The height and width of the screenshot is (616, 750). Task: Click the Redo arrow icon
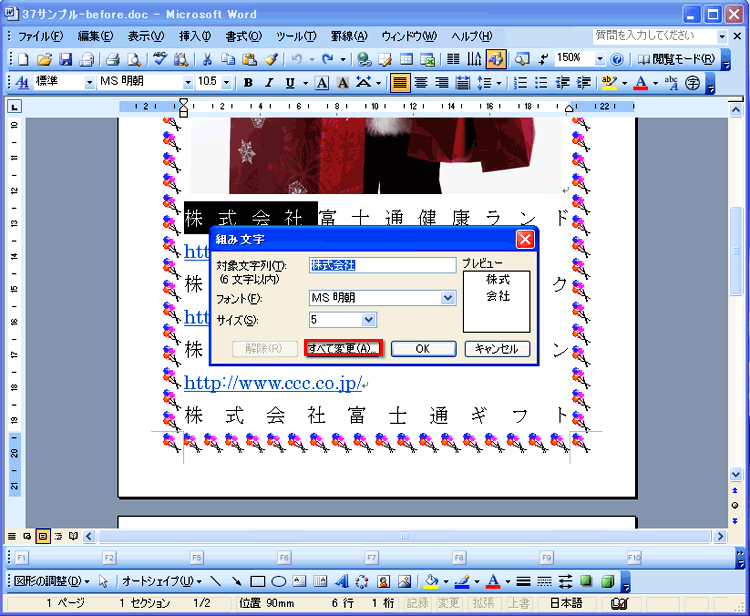[x=327, y=59]
